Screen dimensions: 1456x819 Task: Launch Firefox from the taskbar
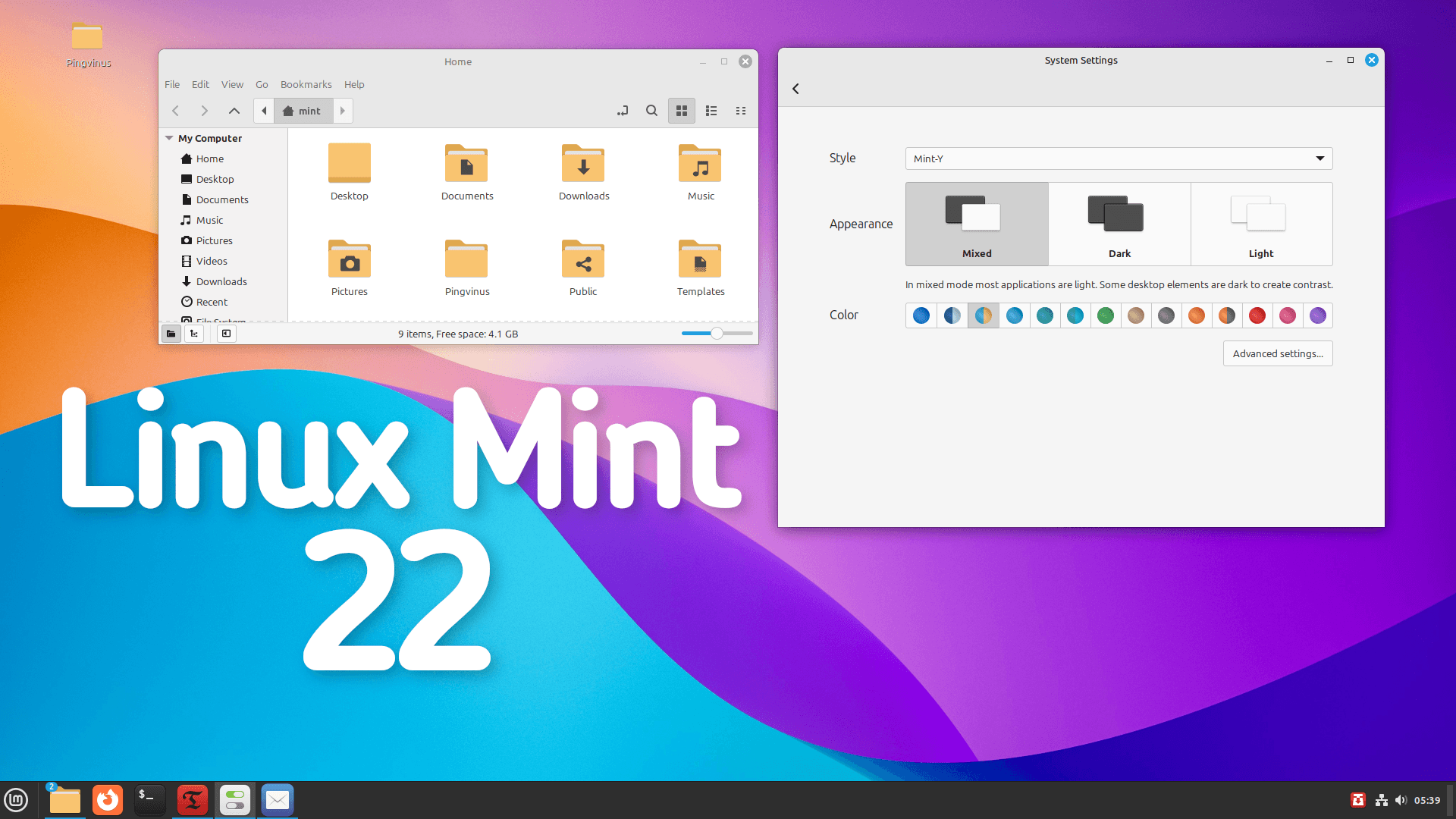click(107, 800)
